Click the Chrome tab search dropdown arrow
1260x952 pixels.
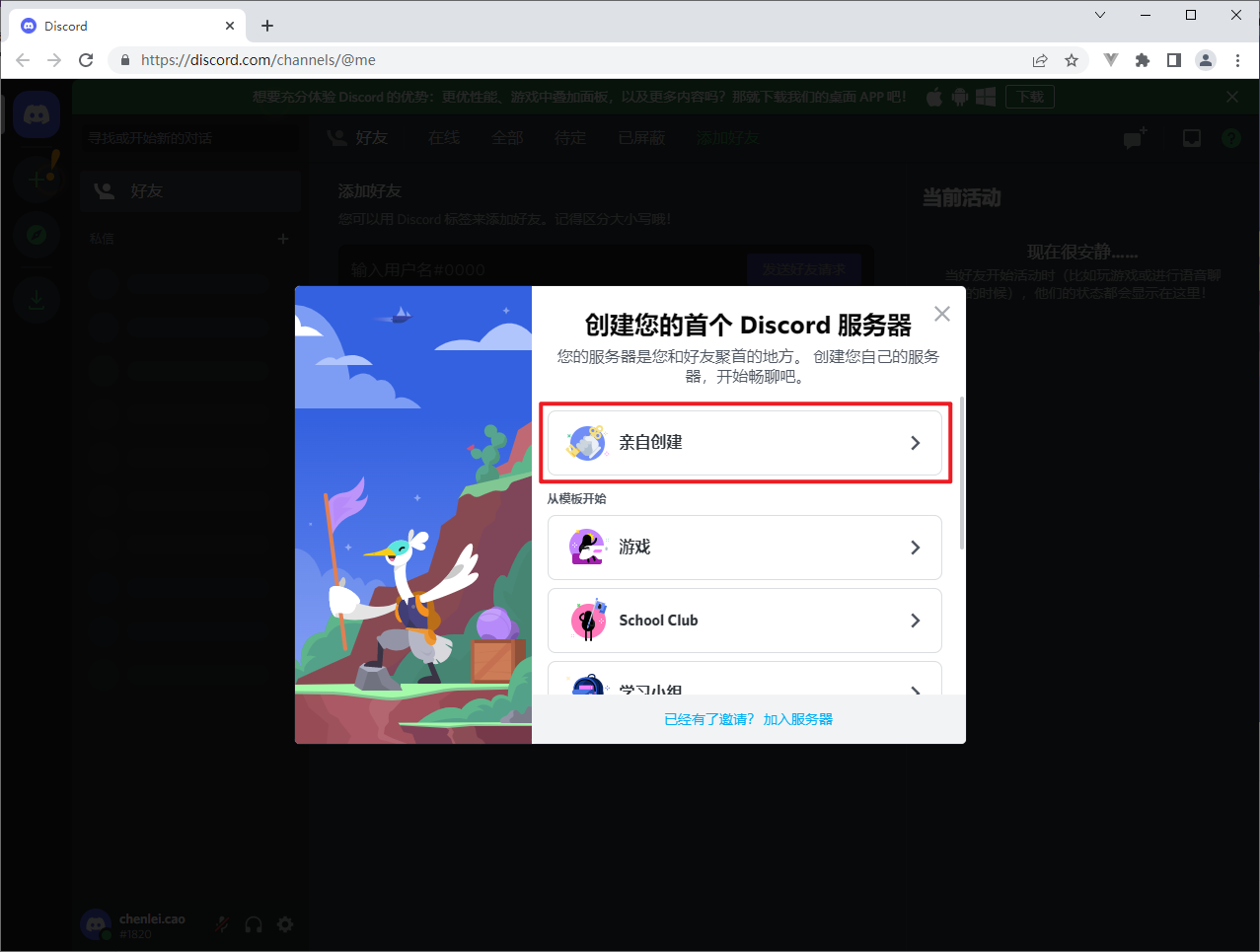pos(1100,15)
